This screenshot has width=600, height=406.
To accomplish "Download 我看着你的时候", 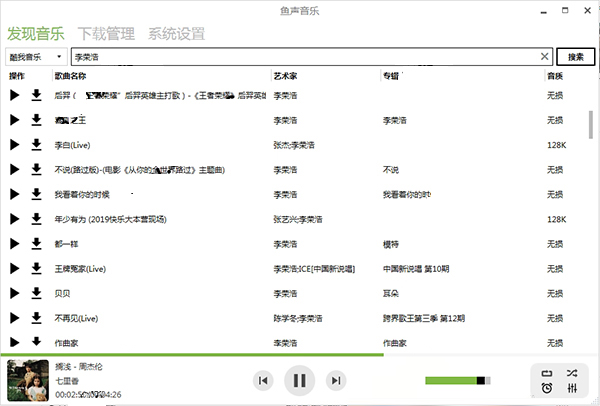I will point(36,194).
